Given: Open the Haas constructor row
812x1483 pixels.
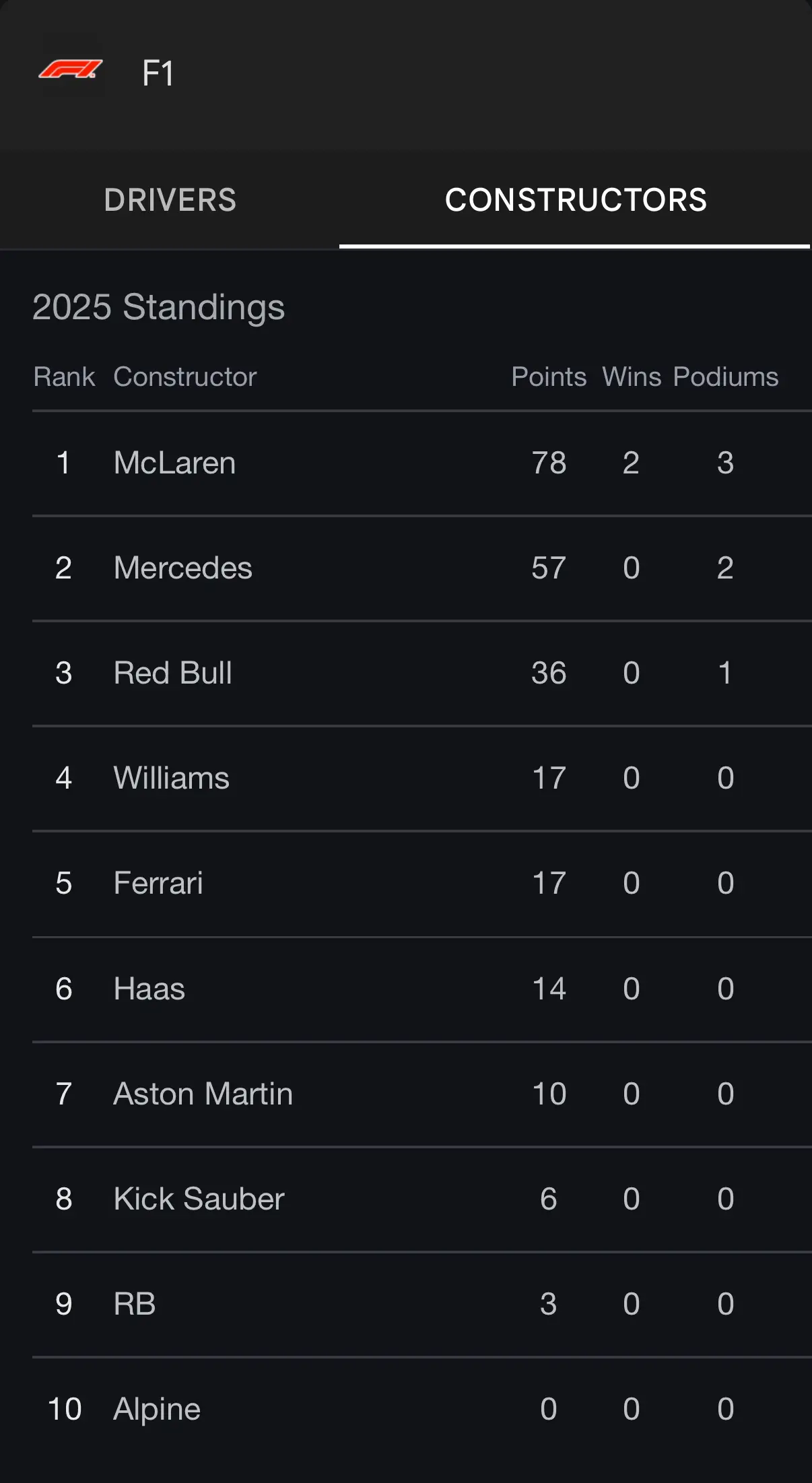Looking at the screenshot, I should 422,989.
